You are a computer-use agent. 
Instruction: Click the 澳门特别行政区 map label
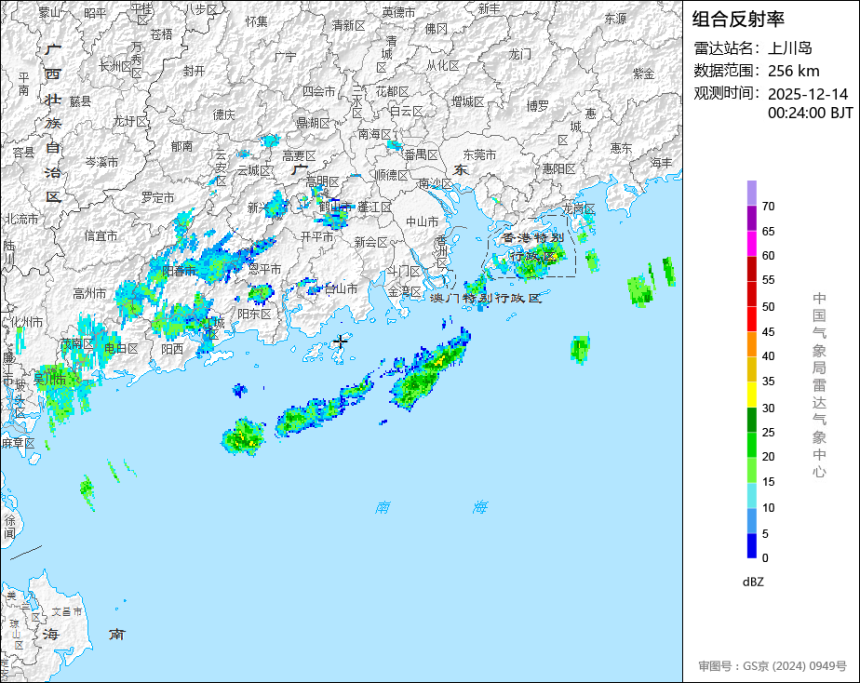(x=485, y=298)
